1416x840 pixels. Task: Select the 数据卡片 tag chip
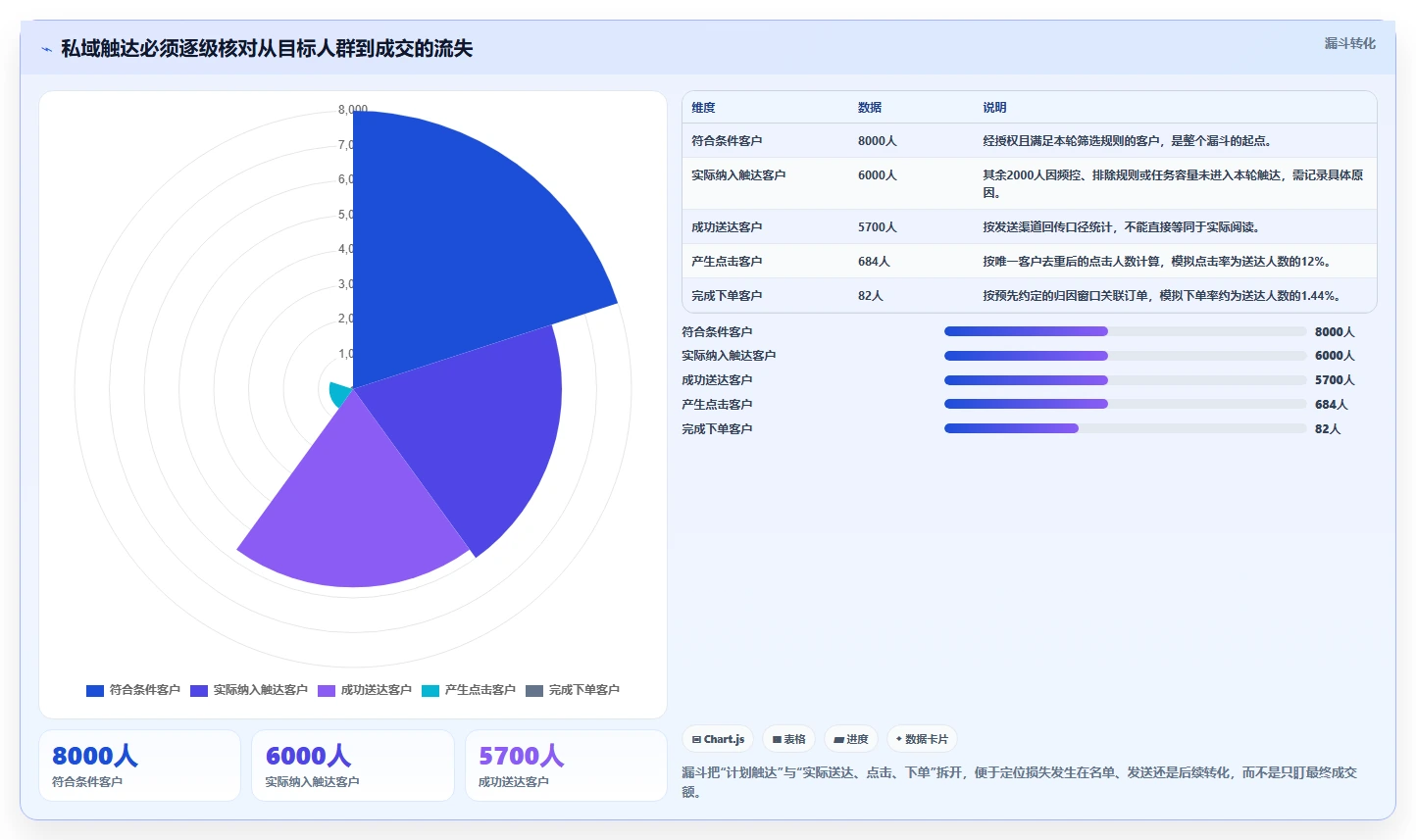922,739
